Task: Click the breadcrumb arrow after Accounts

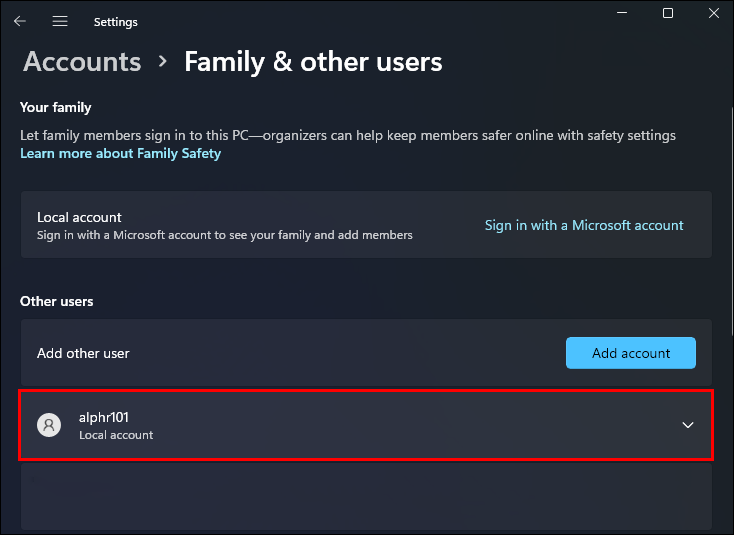Action: [163, 62]
